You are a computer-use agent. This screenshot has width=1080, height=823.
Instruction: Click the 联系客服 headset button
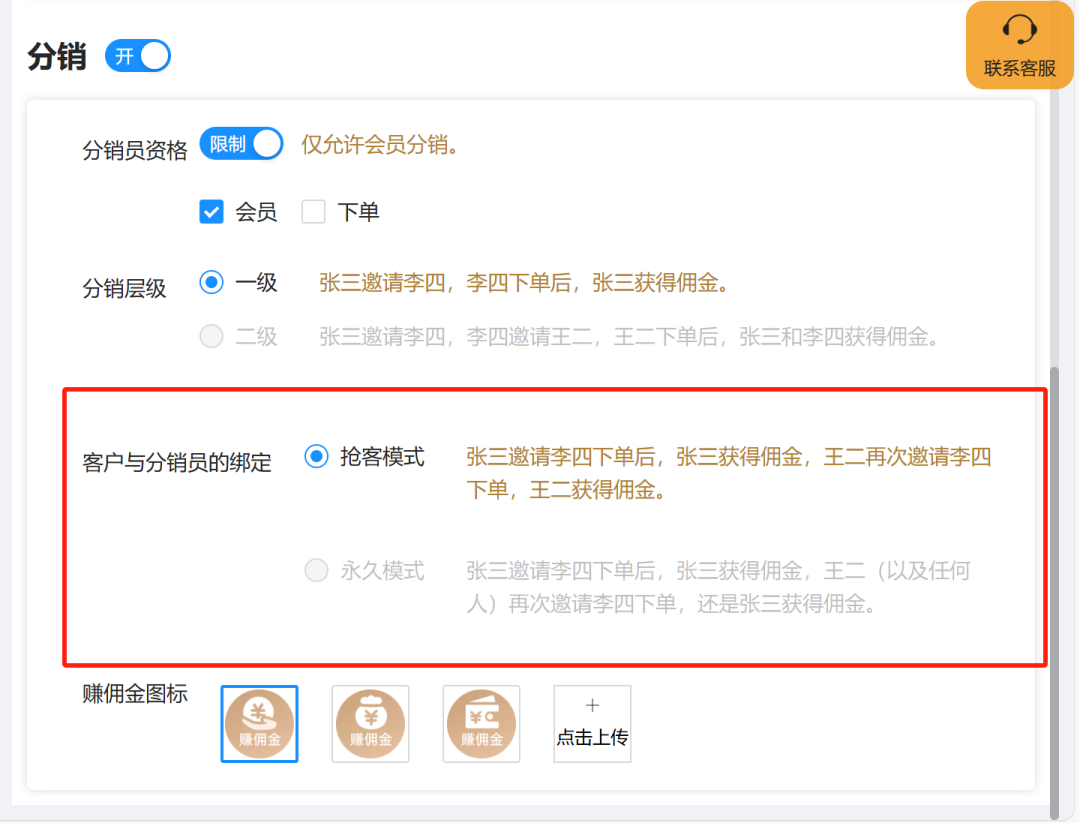click(1019, 45)
